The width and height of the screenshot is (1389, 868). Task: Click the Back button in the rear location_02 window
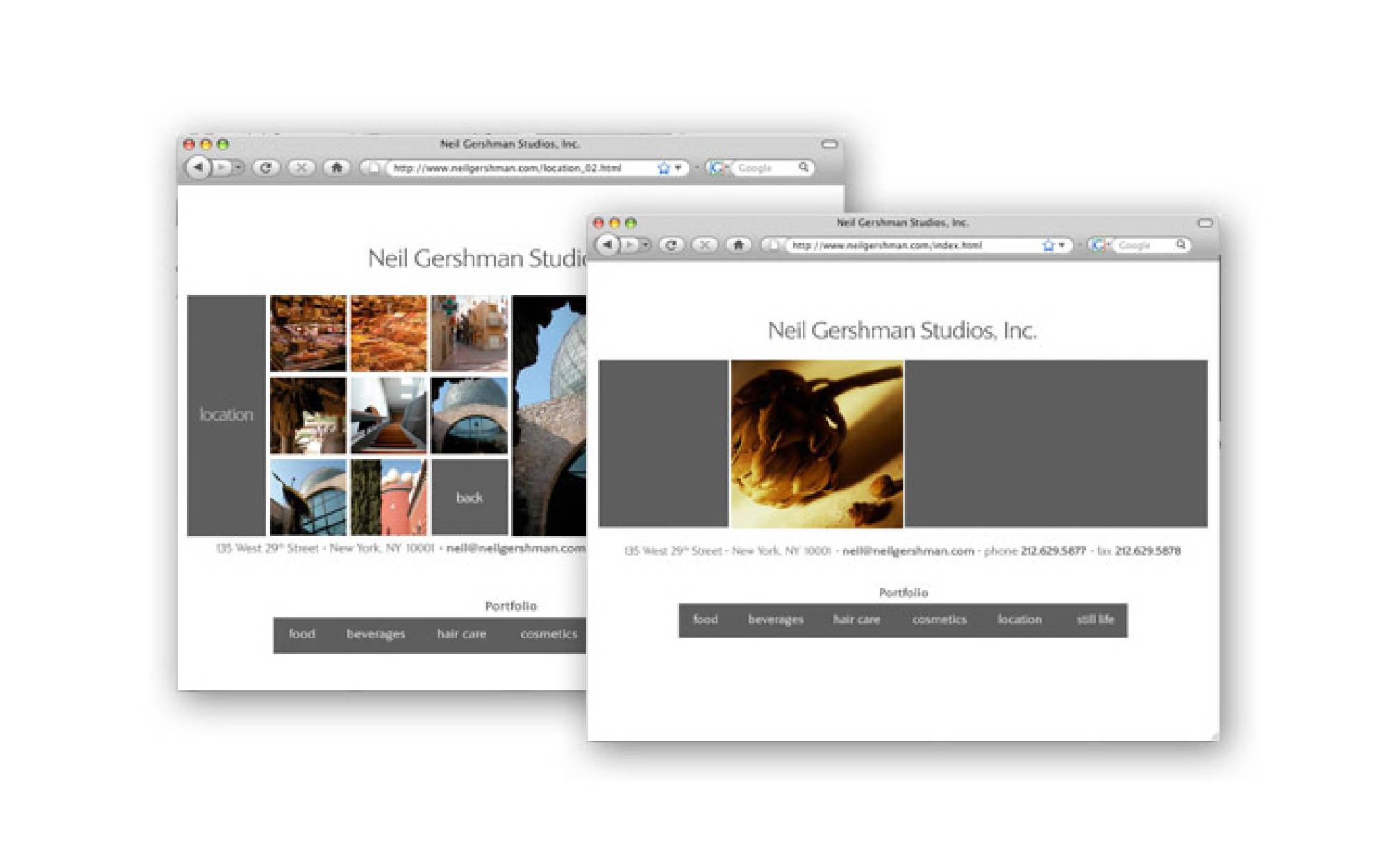[x=198, y=167]
